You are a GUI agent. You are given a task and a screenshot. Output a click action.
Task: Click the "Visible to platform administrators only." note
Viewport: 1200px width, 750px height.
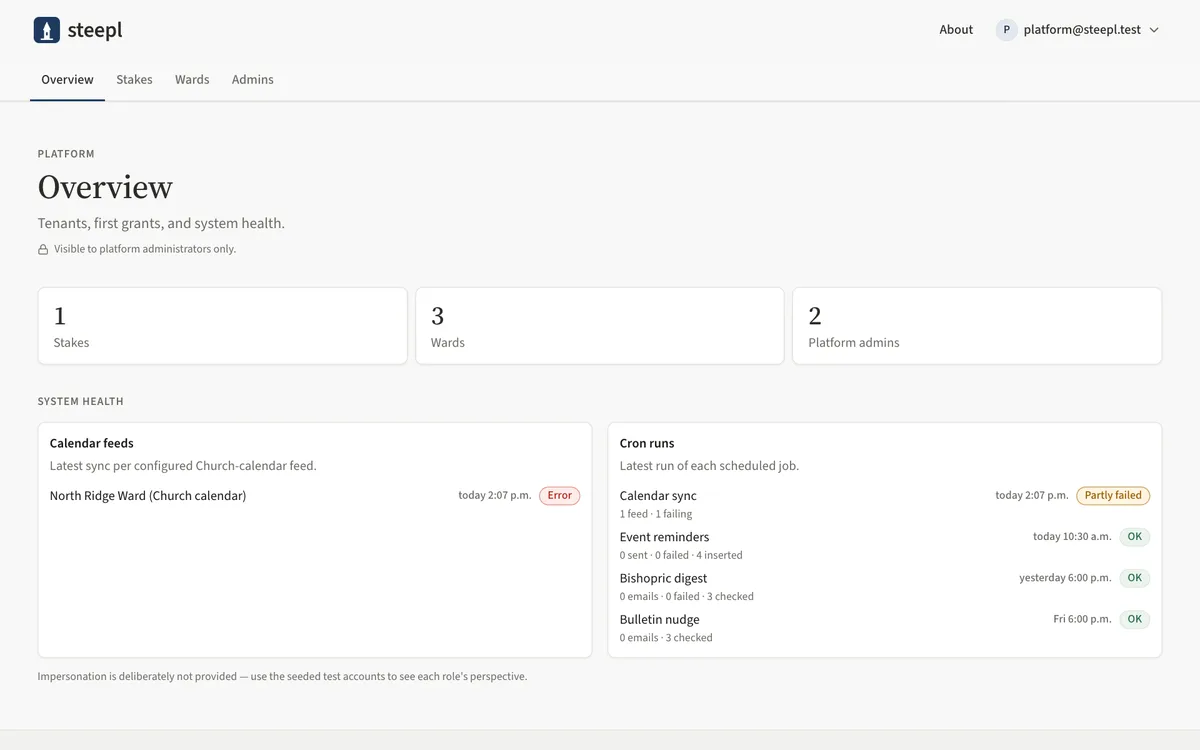145,249
